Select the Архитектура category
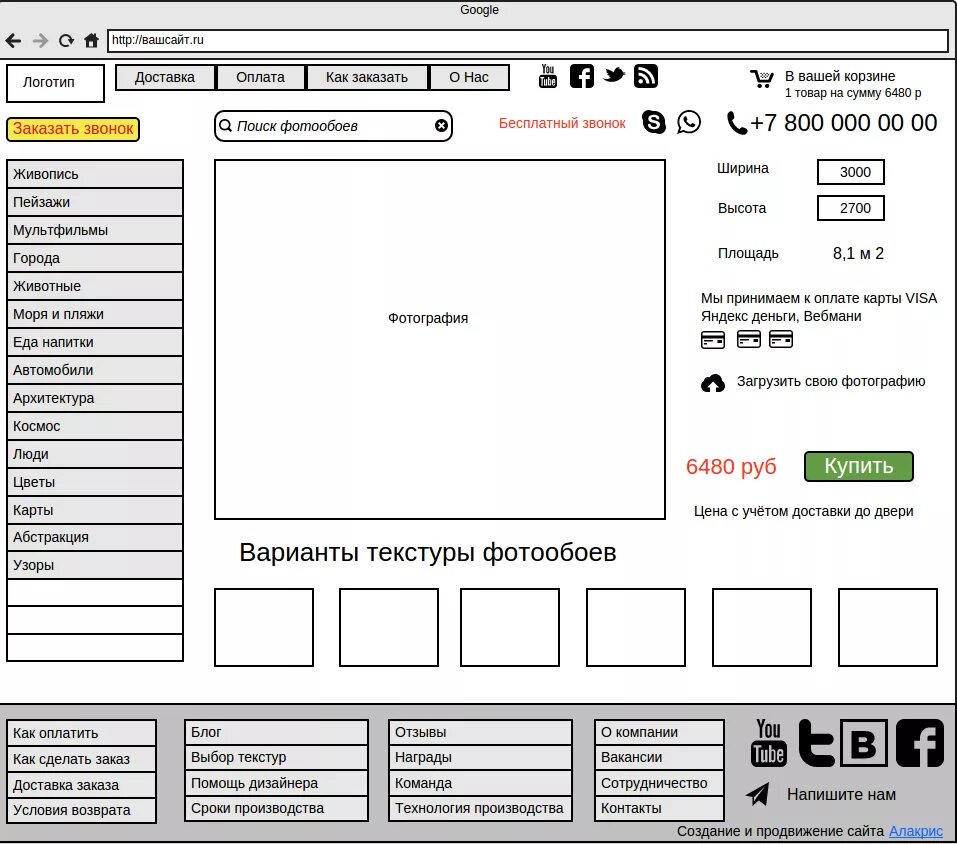The width and height of the screenshot is (957, 844). [95, 398]
